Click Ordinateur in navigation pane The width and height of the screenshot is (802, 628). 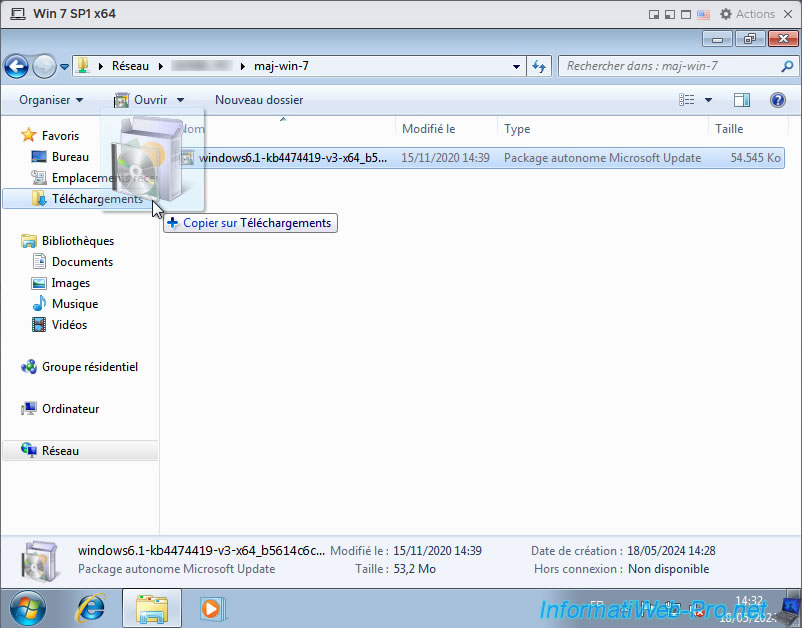(70, 409)
